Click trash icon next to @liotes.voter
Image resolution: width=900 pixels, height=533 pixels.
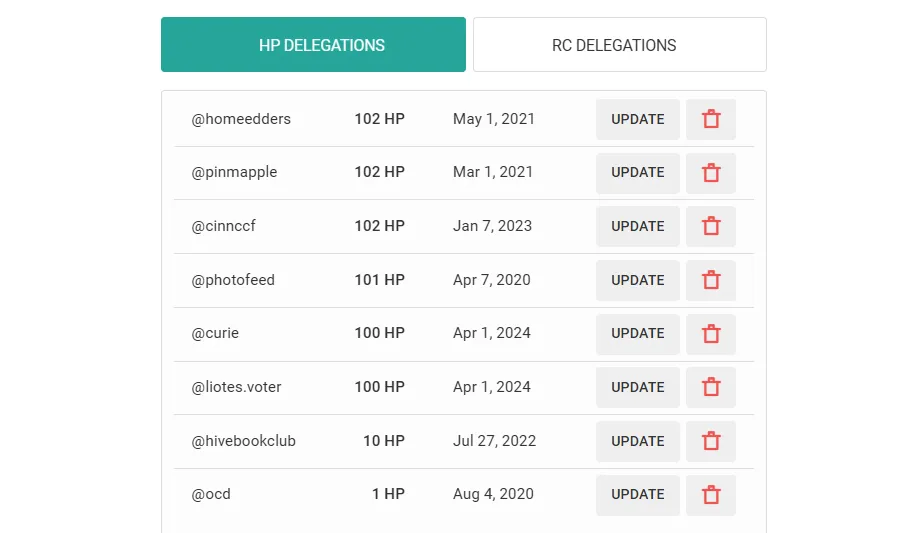pyautogui.click(x=711, y=387)
